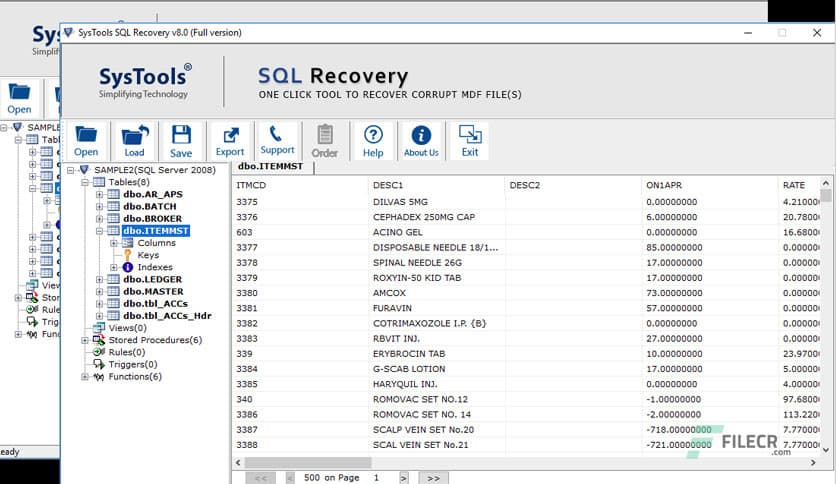
Task: Expand the dbo.MASTER table node
Action: pyautogui.click(x=100, y=292)
